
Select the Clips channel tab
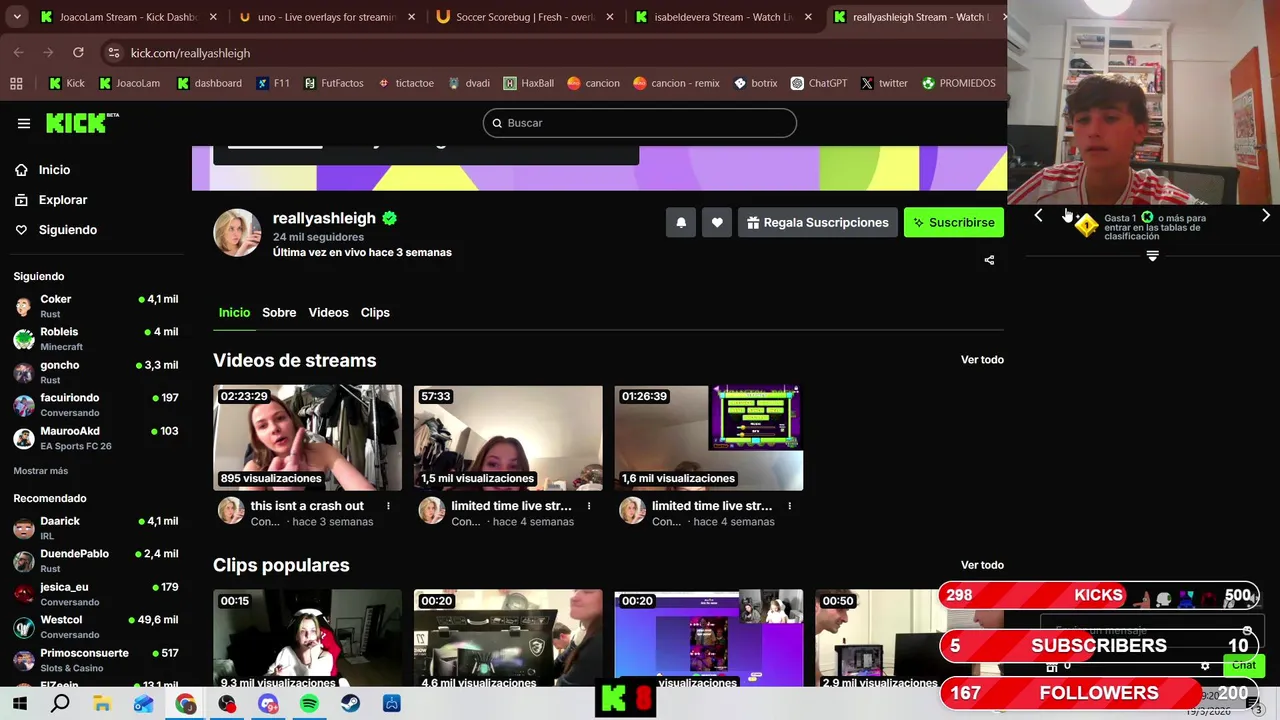click(x=375, y=312)
